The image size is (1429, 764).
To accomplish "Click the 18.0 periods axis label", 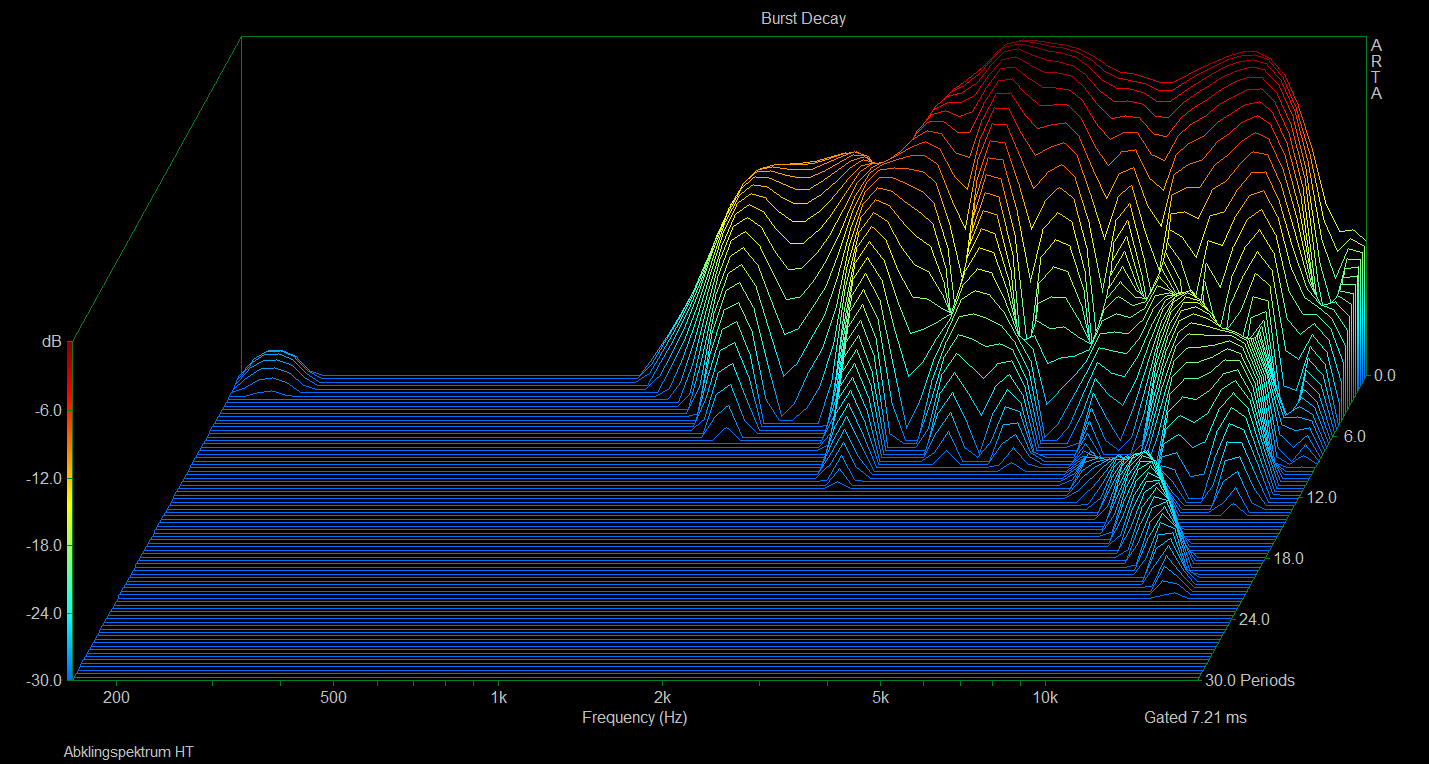I will [1287, 558].
